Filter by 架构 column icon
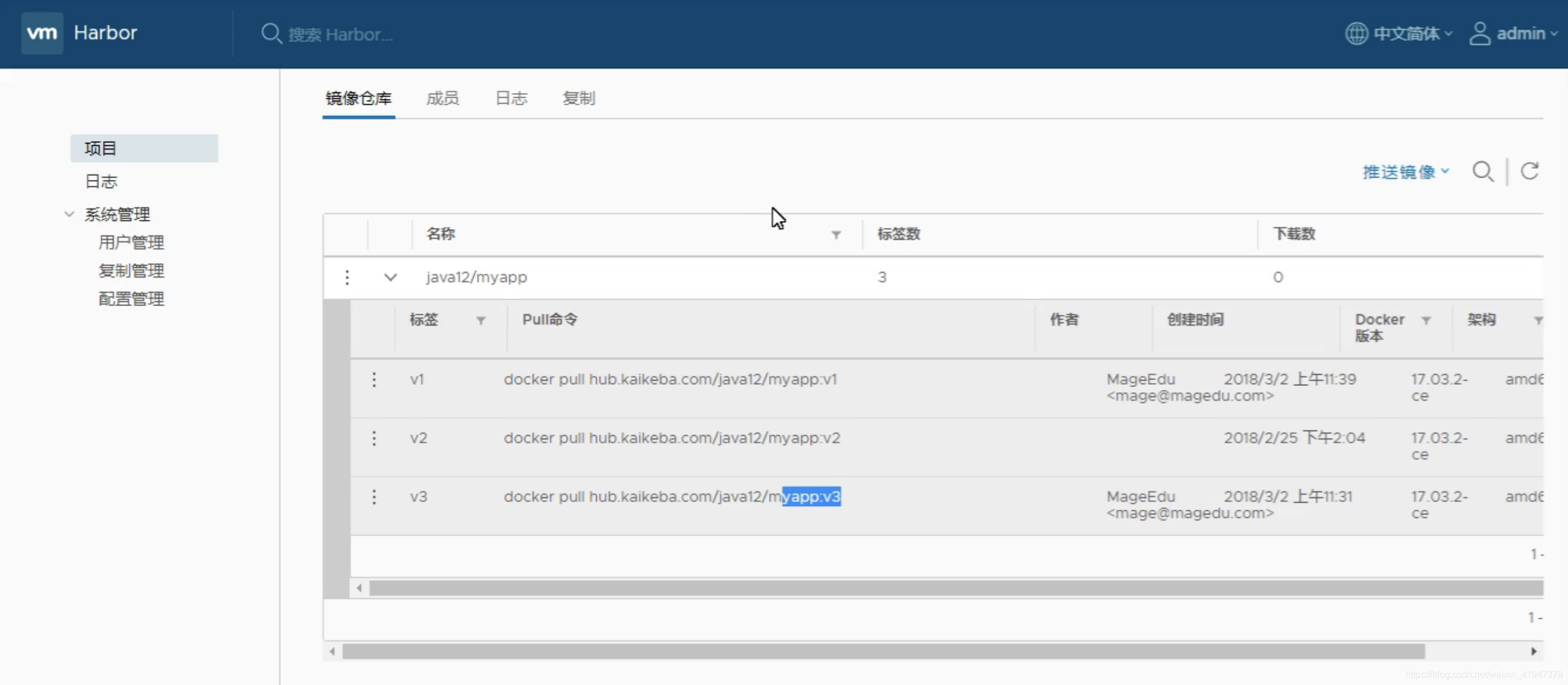 (x=1537, y=321)
